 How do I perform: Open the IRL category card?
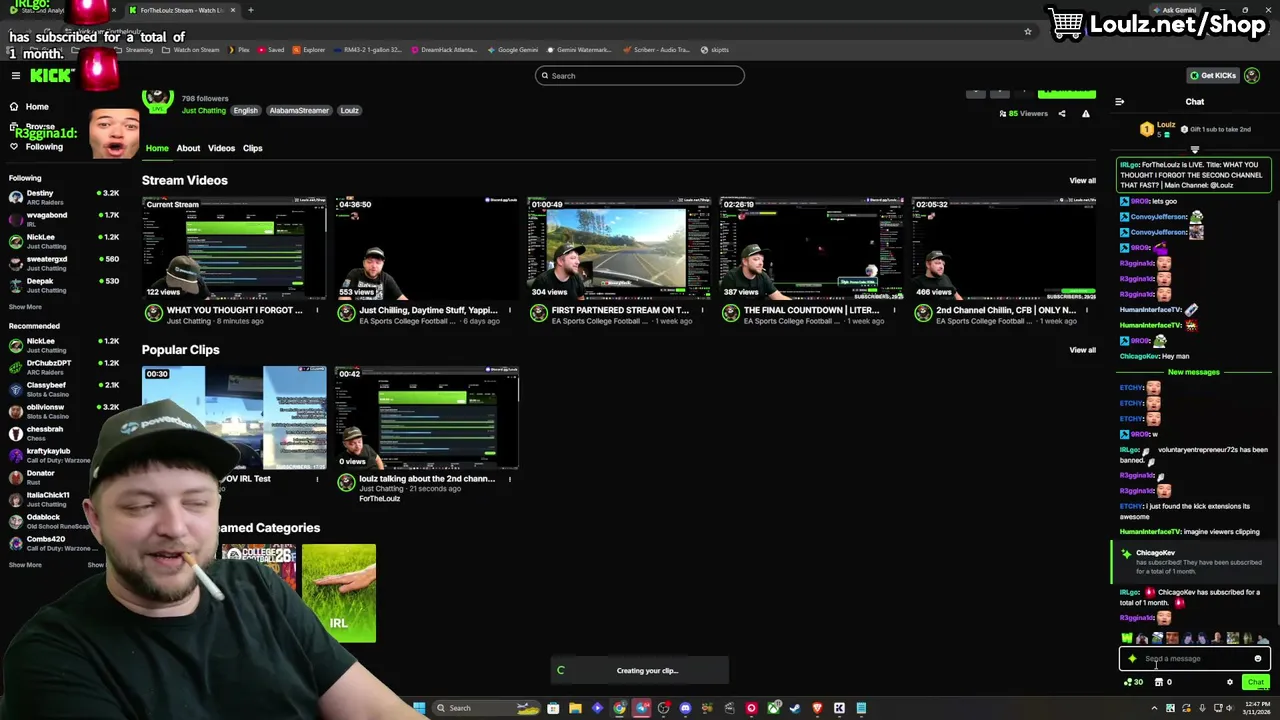point(339,593)
